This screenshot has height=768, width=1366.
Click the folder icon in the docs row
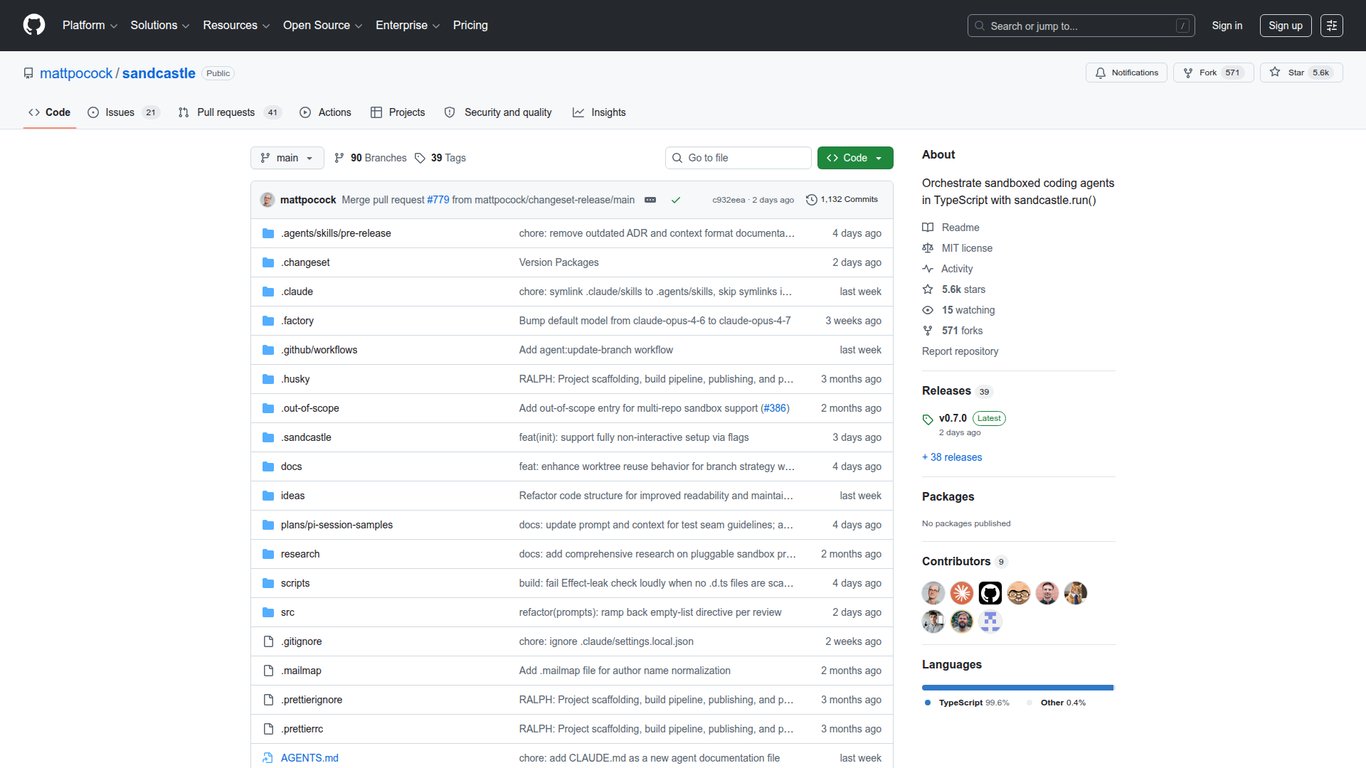268,466
